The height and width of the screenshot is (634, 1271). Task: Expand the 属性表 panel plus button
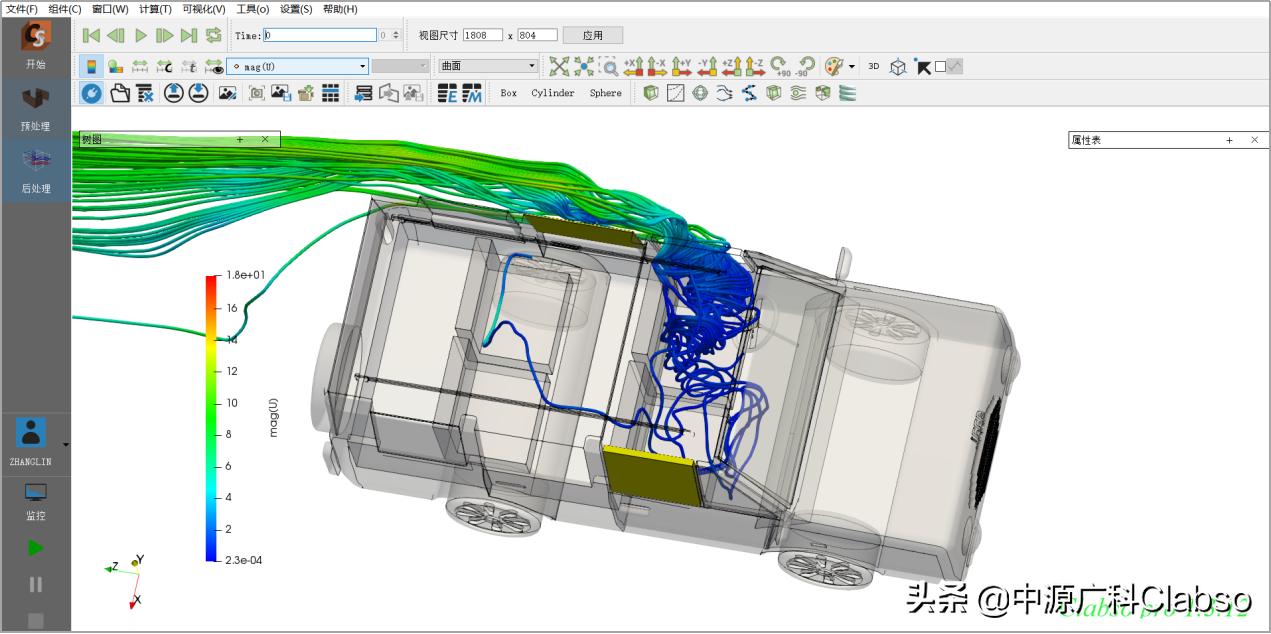pyautogui.click(x=1229, y=140)
